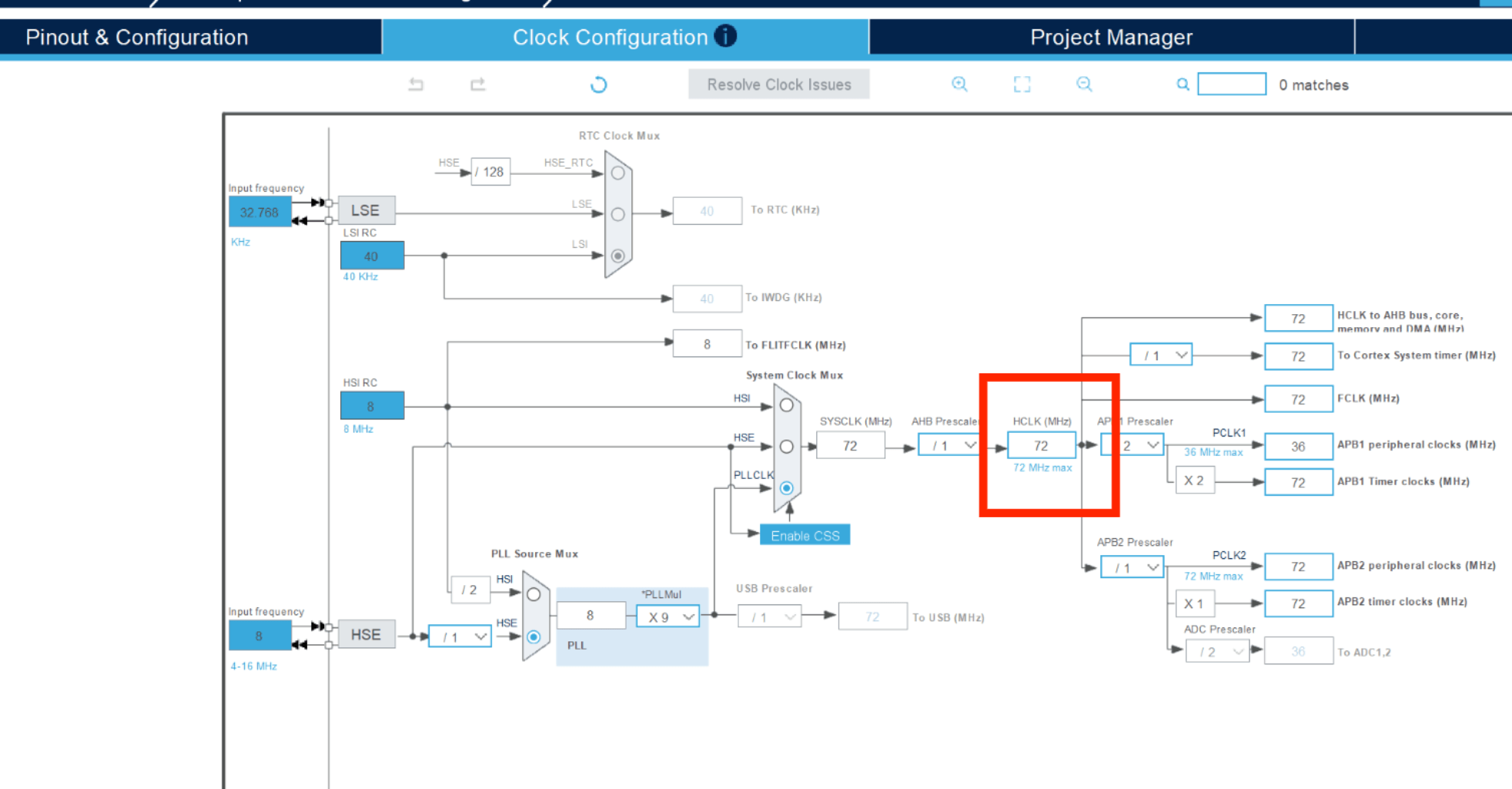1512x789 pixels.
Task: Click the APB1 X 2 multiplier box
Action: click(1195, 480)
